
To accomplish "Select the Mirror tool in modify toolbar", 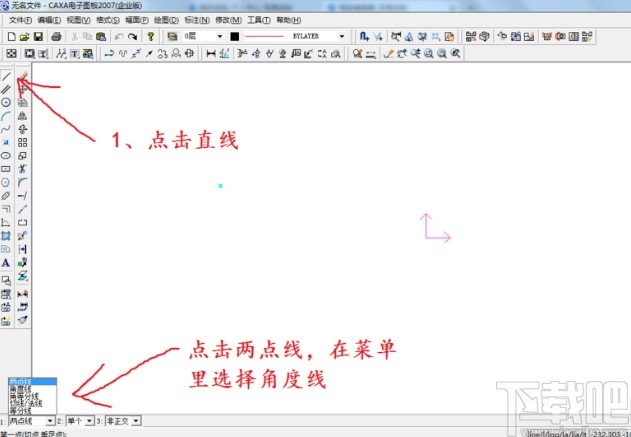I will tap(23, 116).
